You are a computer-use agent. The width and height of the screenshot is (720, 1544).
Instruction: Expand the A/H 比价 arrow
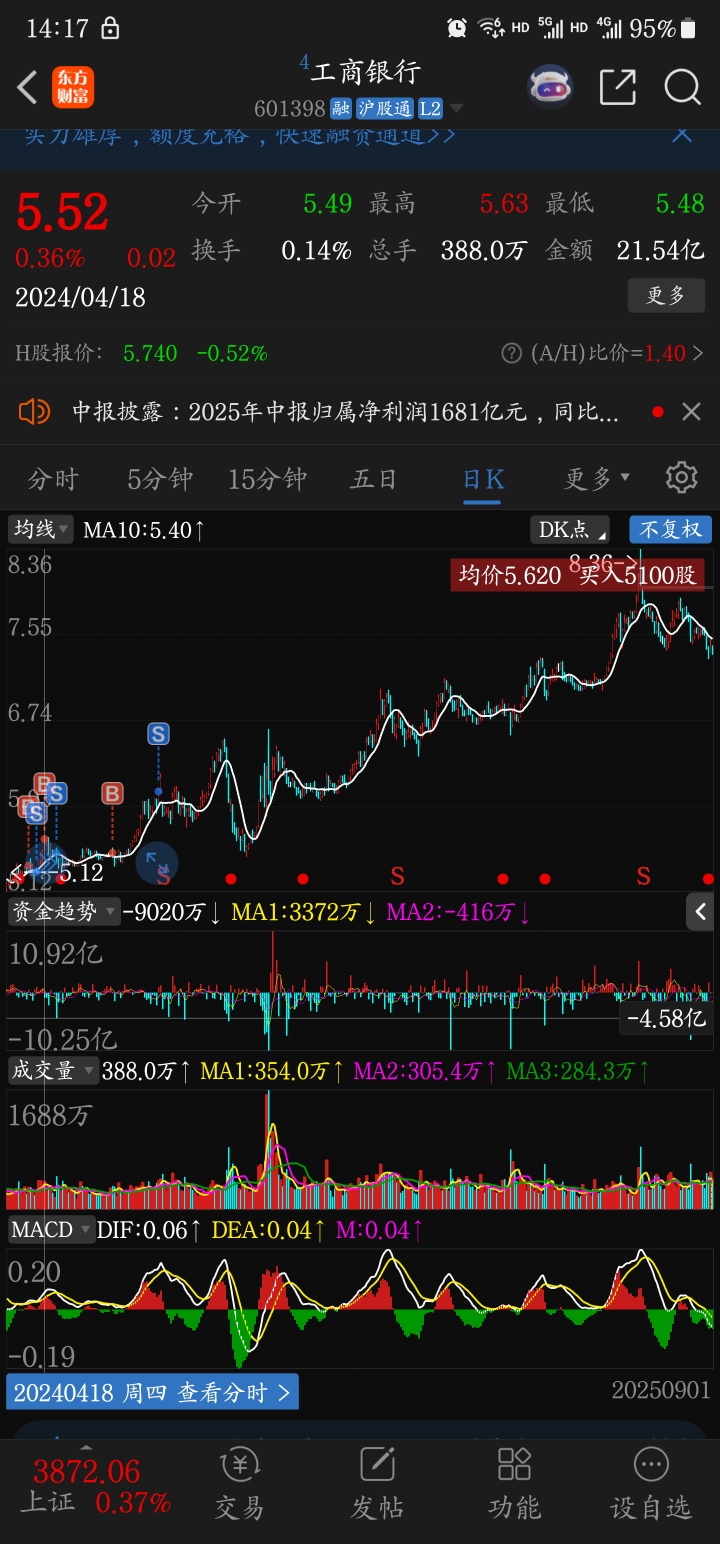tap(698, 353)
